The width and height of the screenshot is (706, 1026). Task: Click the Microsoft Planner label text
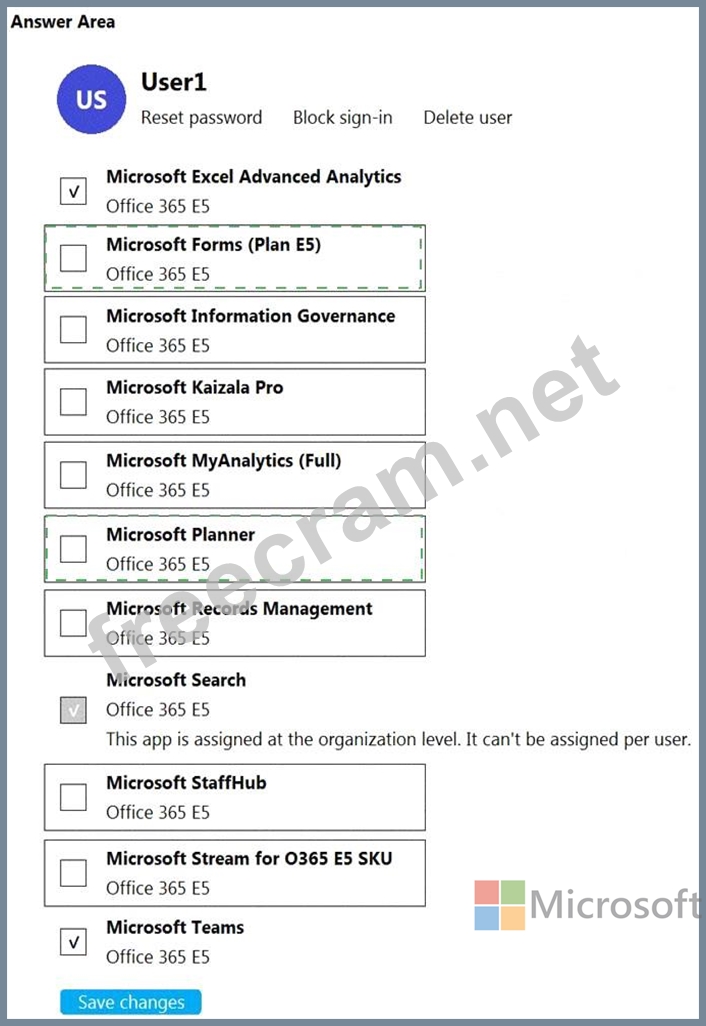181,534
